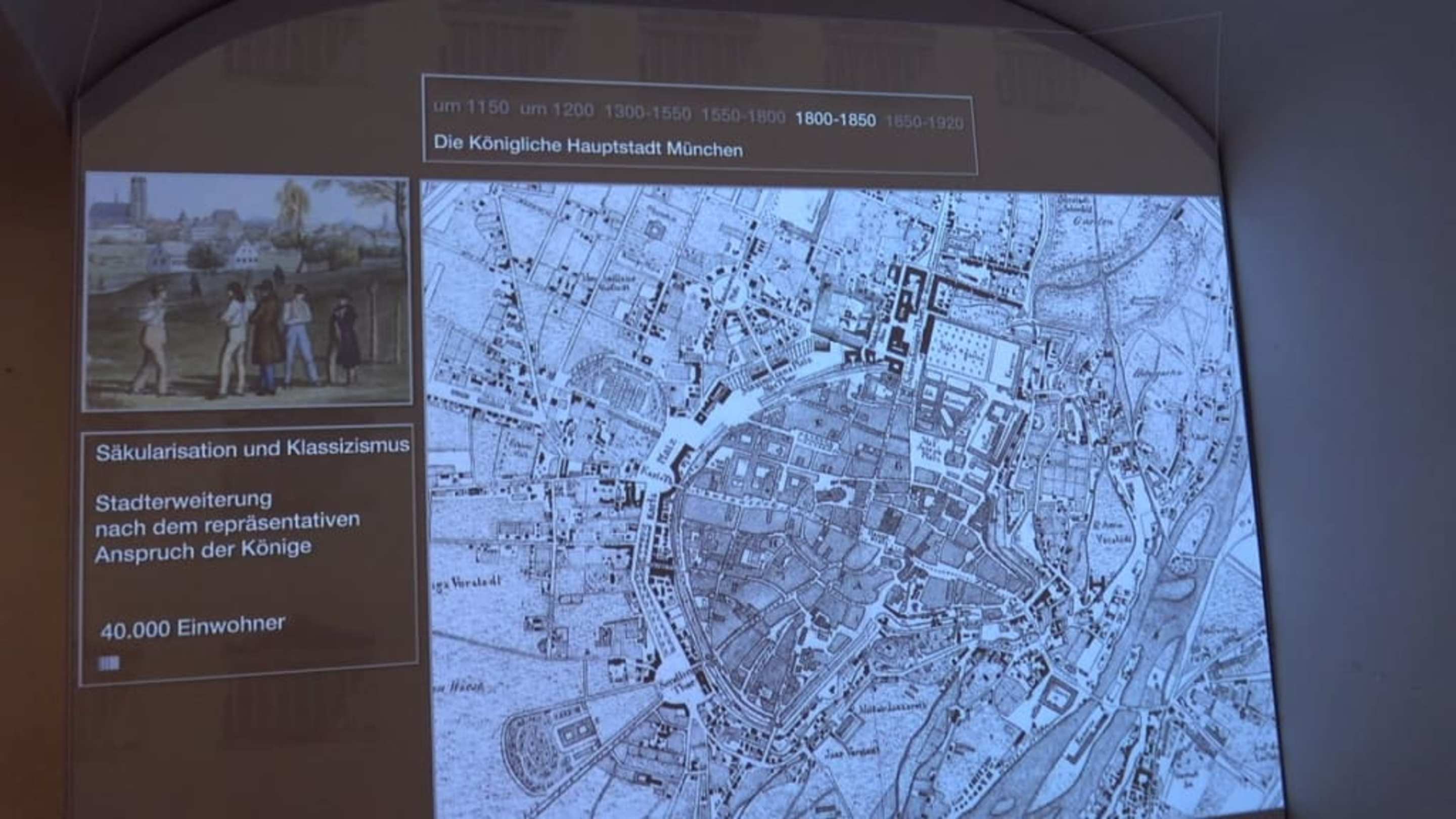Image resolution: width=1456 pixels, height=819 pixels.
Task: Go to the 1850-1920 period
Action: [924, 122]
